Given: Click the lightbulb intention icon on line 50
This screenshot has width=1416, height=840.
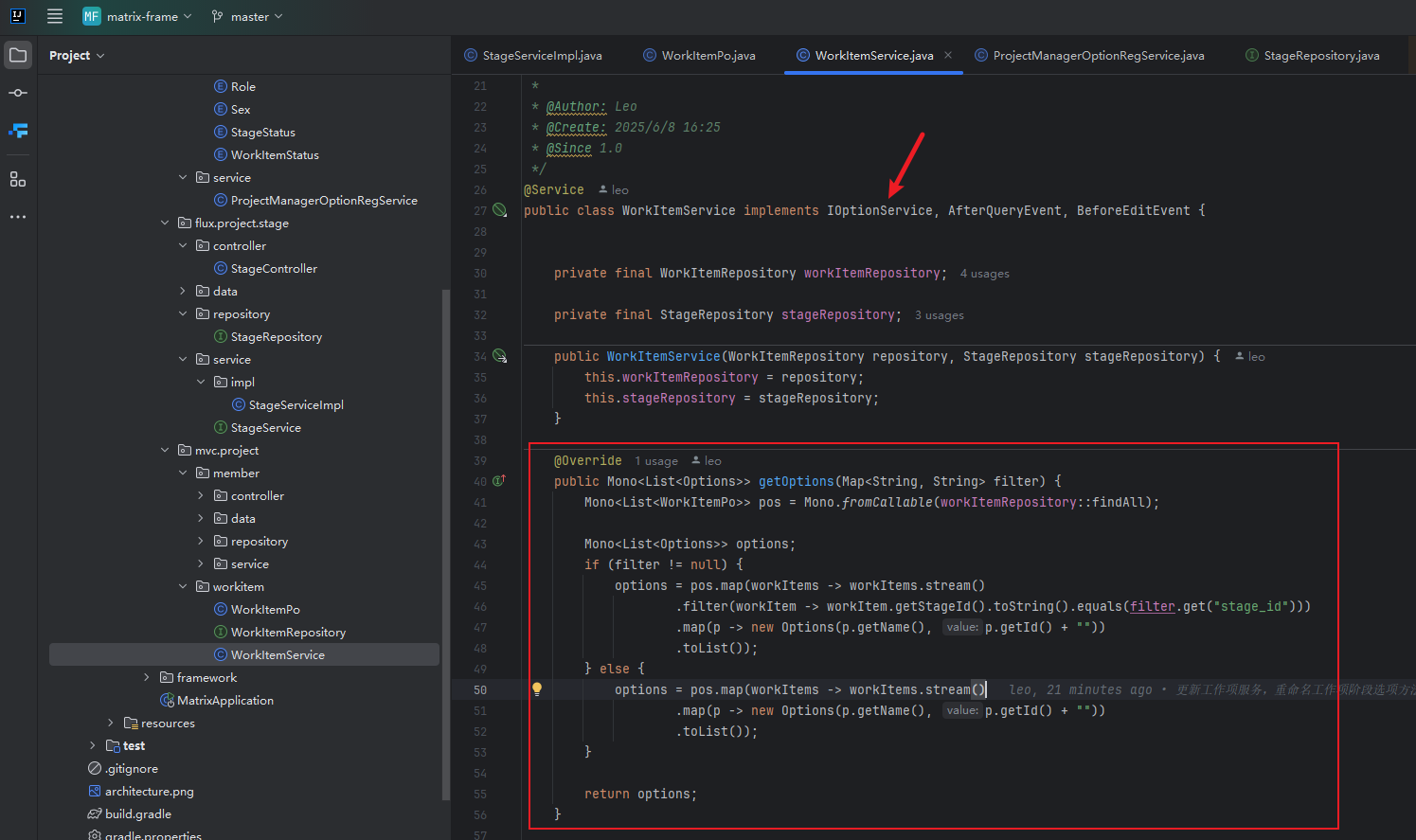Looking at the screenshot, I should click(537, 689).
